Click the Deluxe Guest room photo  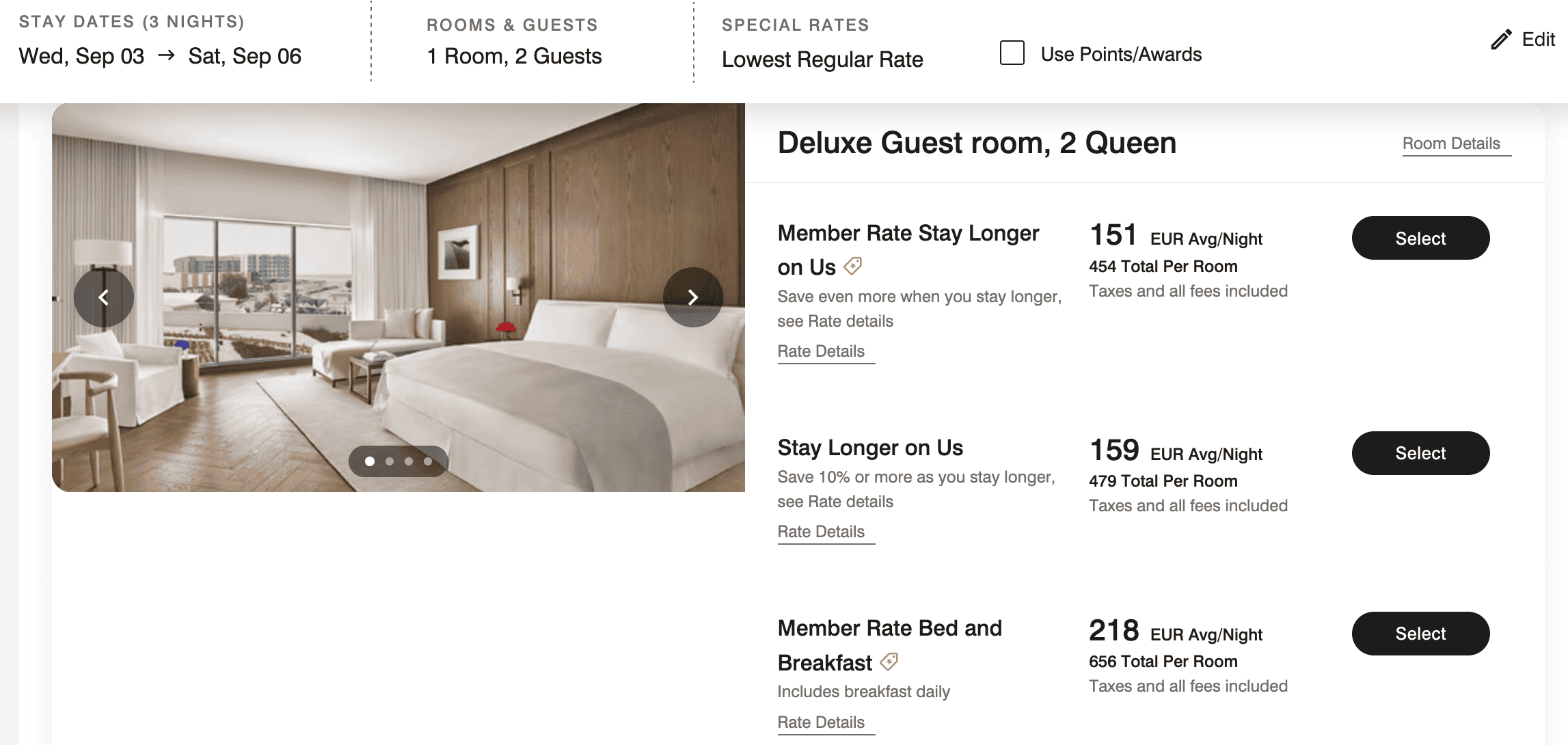pyautogui.click(x=398, y=205)
